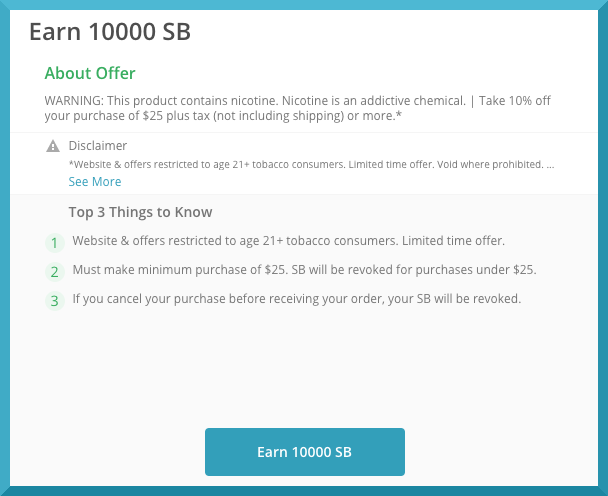Click the truncated disclaimer text ending with ellipsis
The height and width of the screenshot is (496, 608).
click(x=311, y=164)
